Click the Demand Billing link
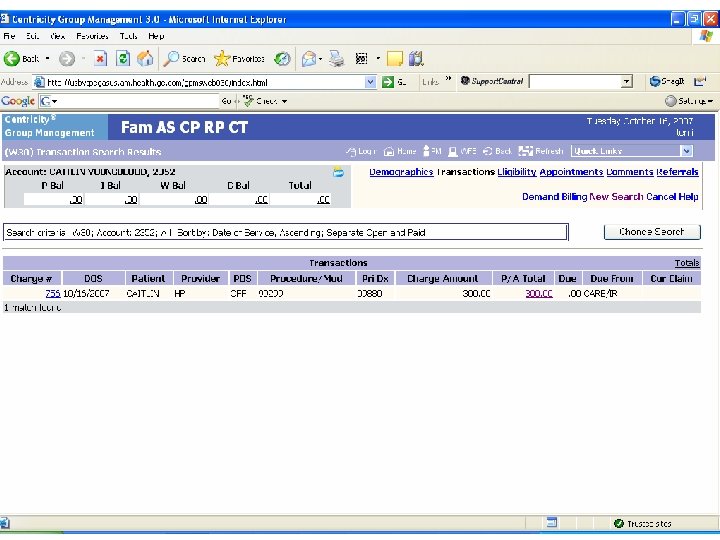 click(554, 197)
